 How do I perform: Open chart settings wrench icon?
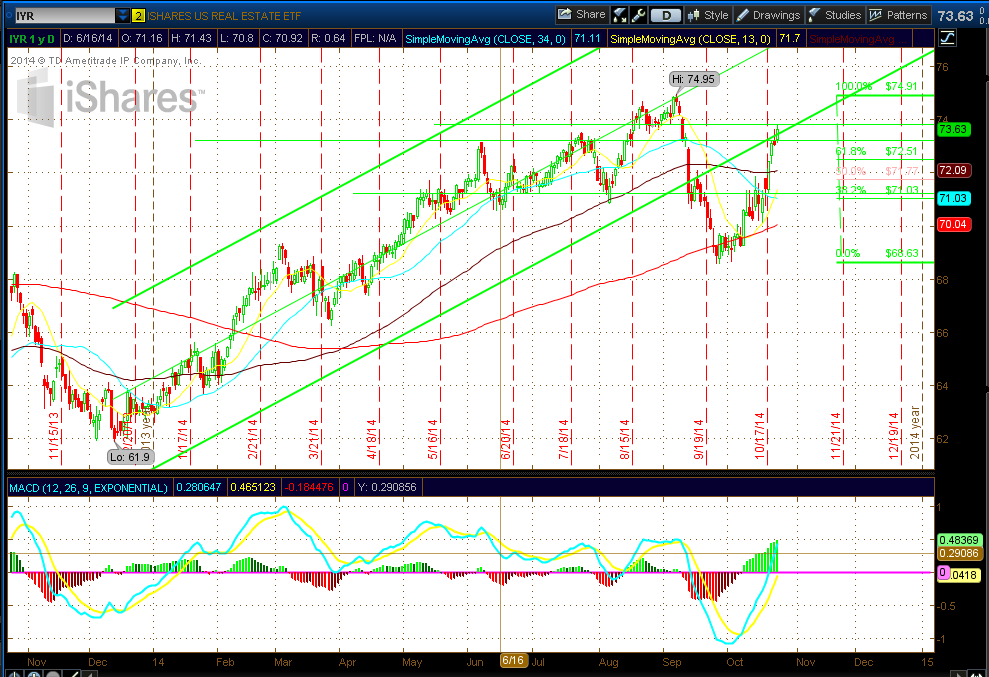point(638,15)
